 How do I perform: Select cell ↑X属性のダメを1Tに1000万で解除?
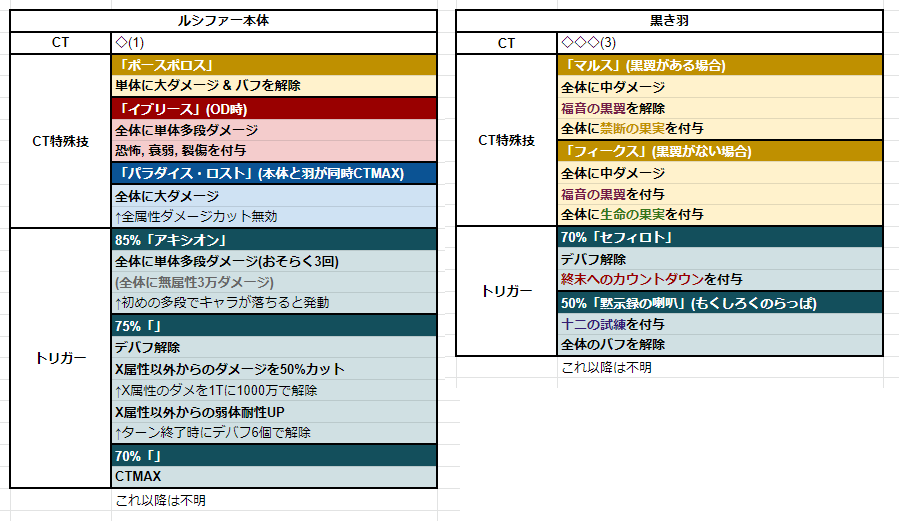274,390
